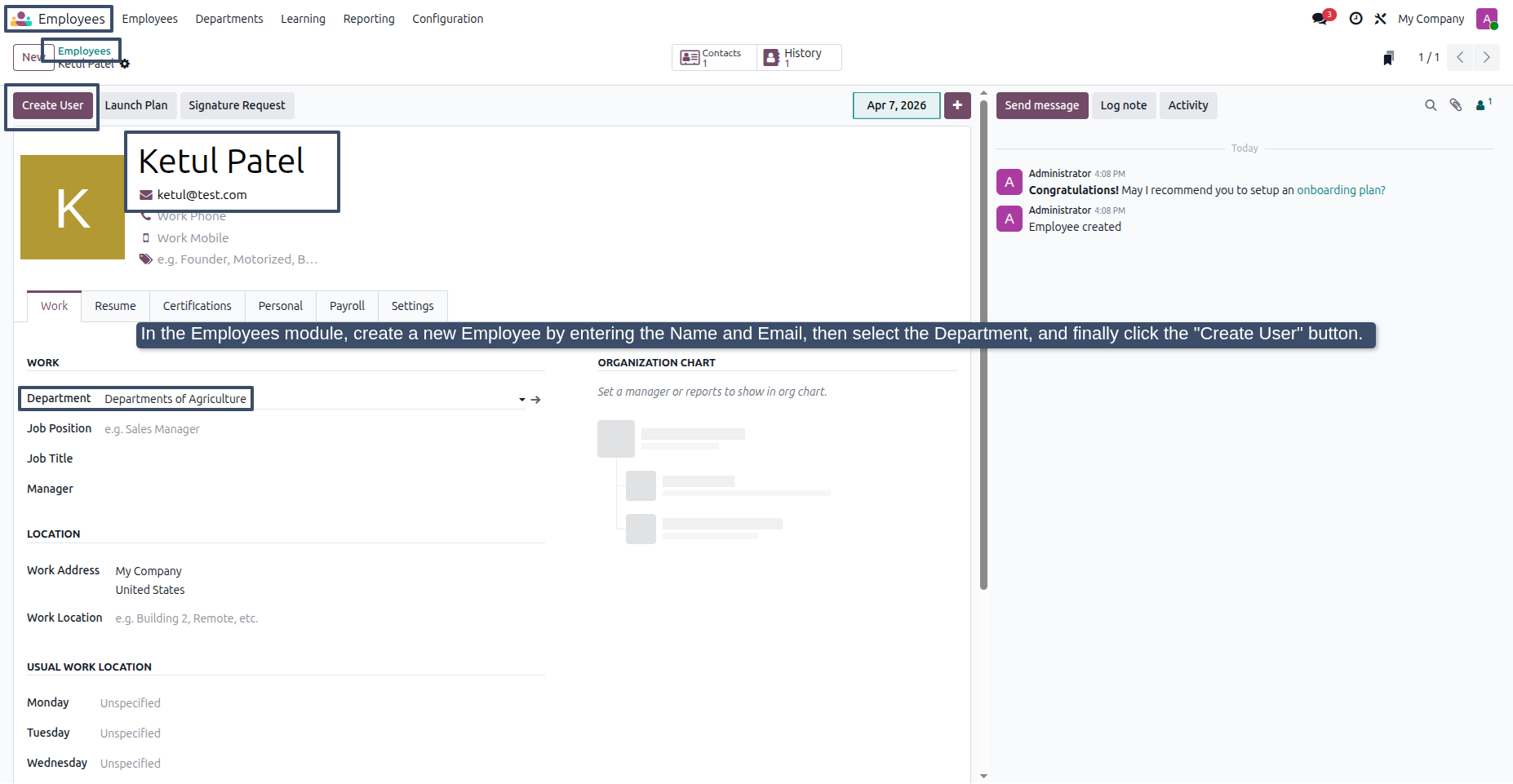This screenshot has height=784, width=1513.
Task: Go to the next record arrow
Action: 1486,57
